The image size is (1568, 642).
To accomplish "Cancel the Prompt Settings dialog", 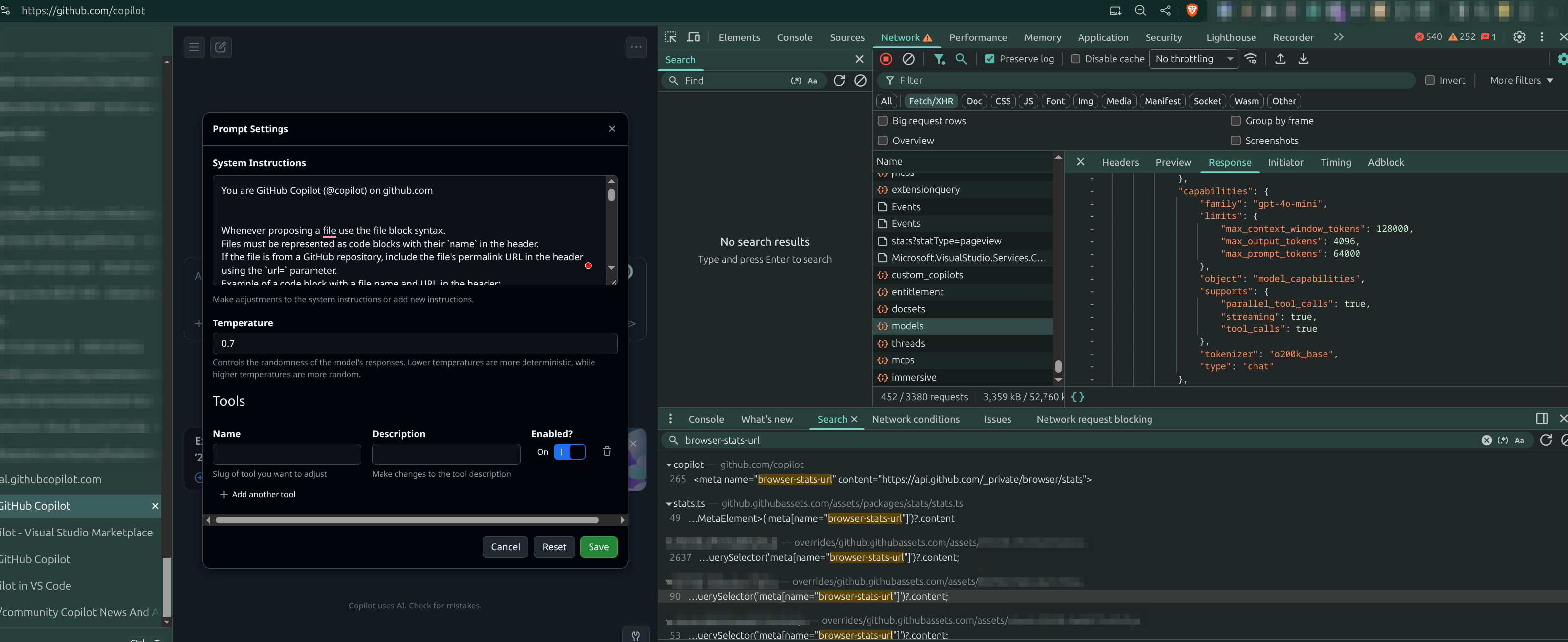I will pos(505,547).
